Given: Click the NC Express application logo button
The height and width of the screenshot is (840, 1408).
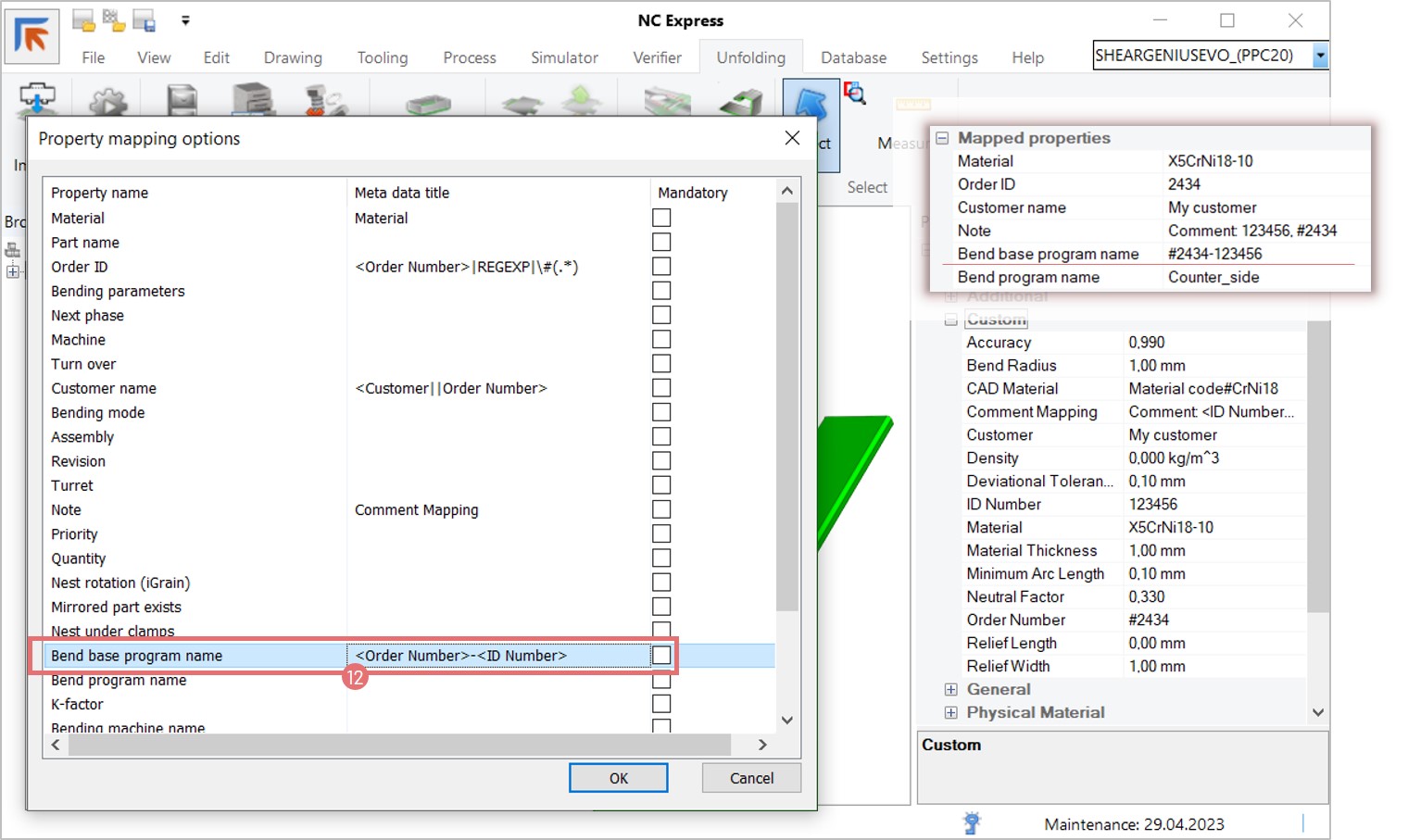Looking at the screenshot, I should point(31,36).
